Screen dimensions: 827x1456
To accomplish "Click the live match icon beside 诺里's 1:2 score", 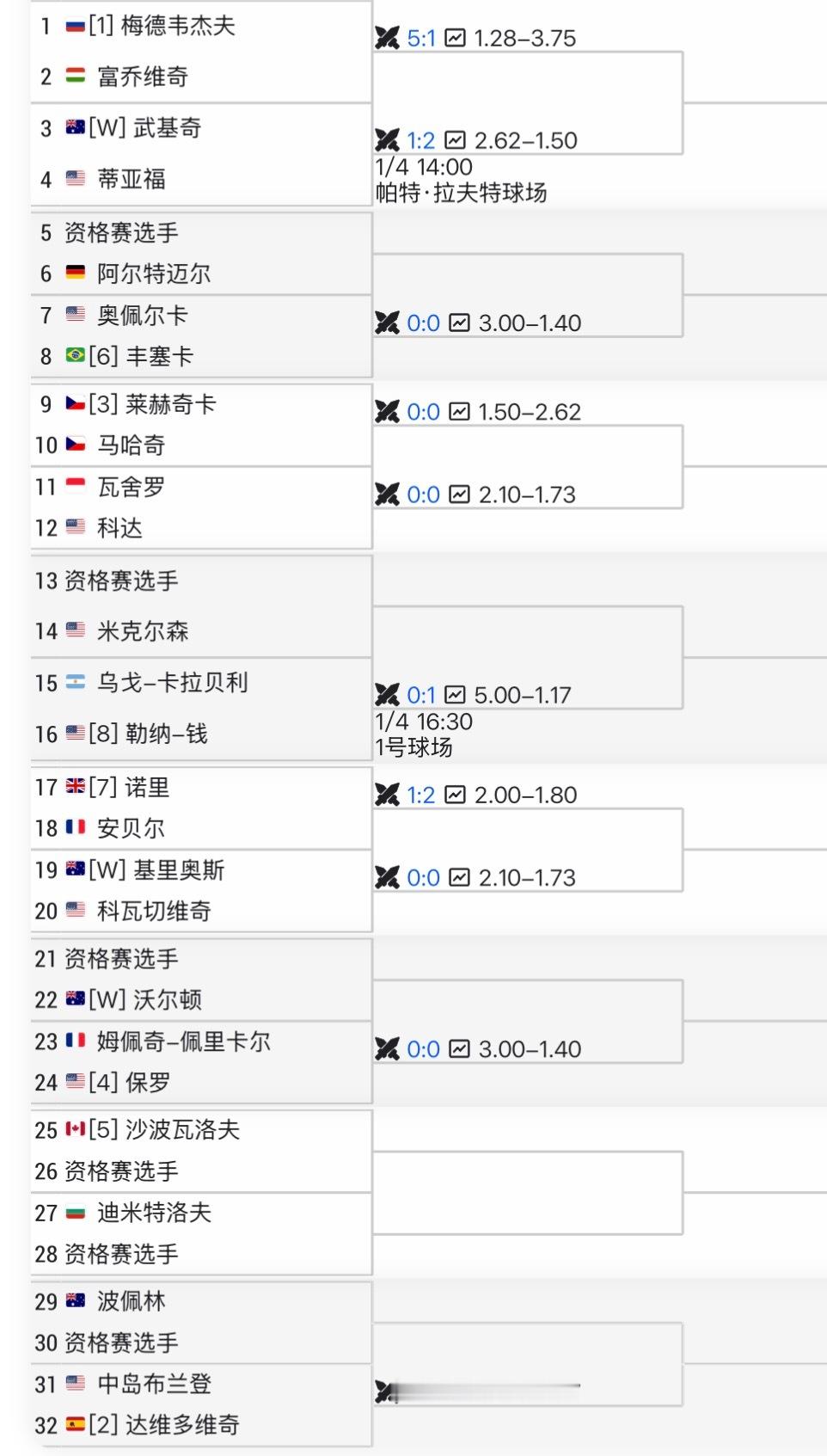I will pos(384,795).
